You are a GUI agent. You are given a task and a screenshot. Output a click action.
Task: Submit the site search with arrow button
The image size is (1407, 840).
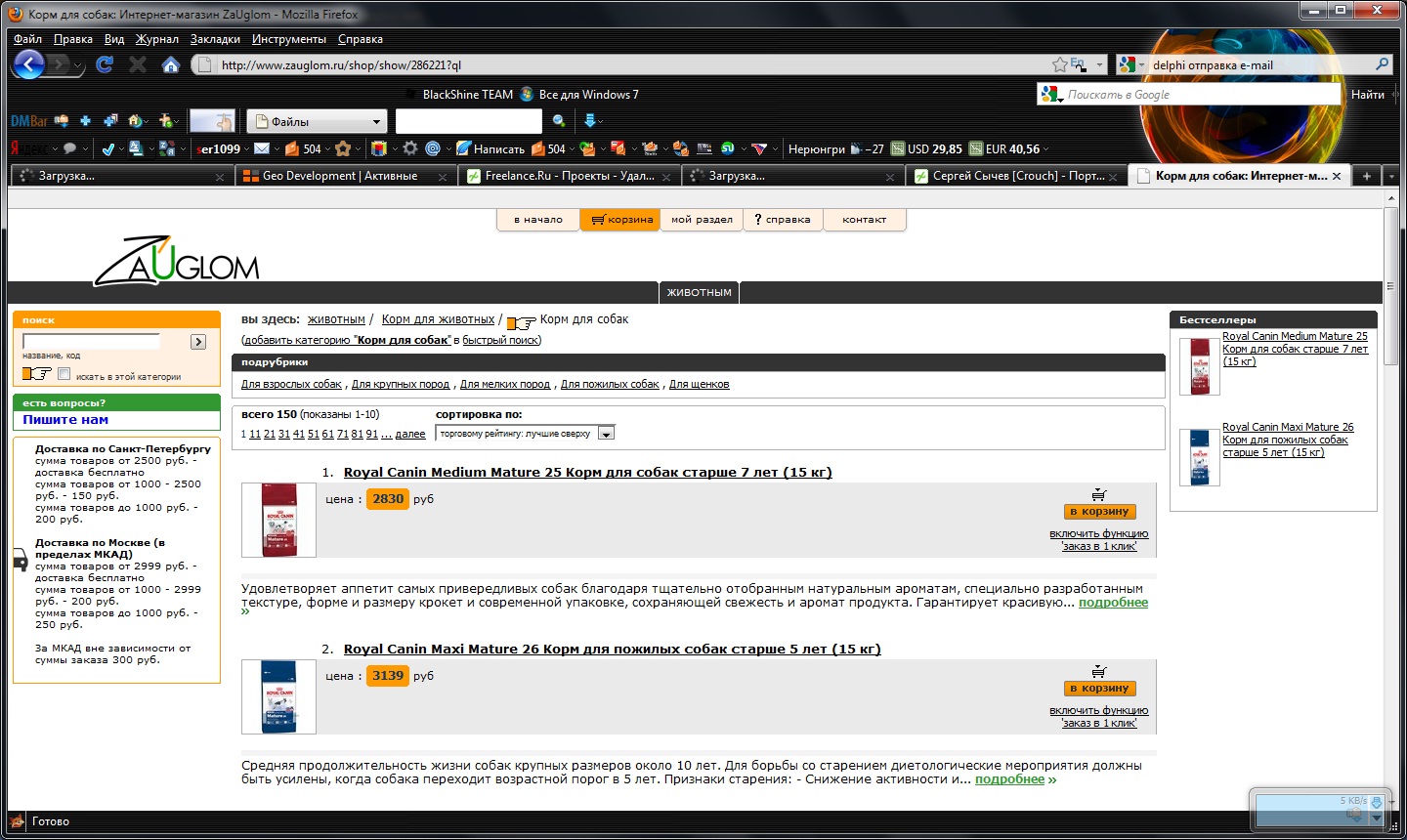(x=198, y=342)
